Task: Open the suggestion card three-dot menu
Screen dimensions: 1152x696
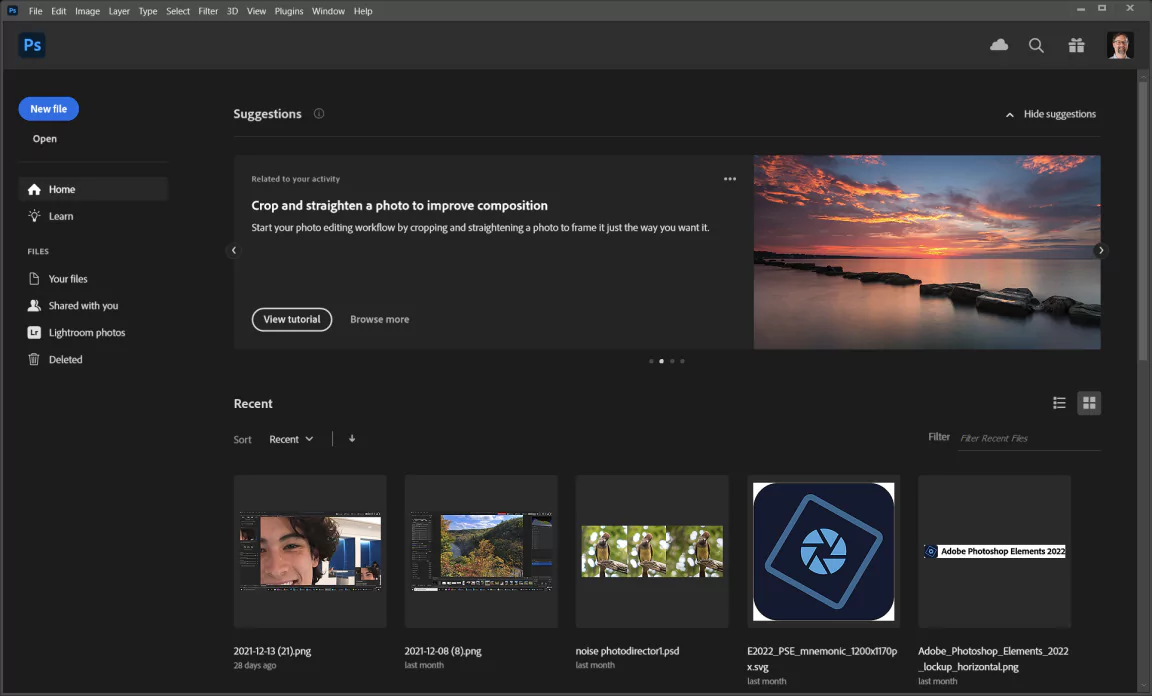Action: click(x=730, y=179)
